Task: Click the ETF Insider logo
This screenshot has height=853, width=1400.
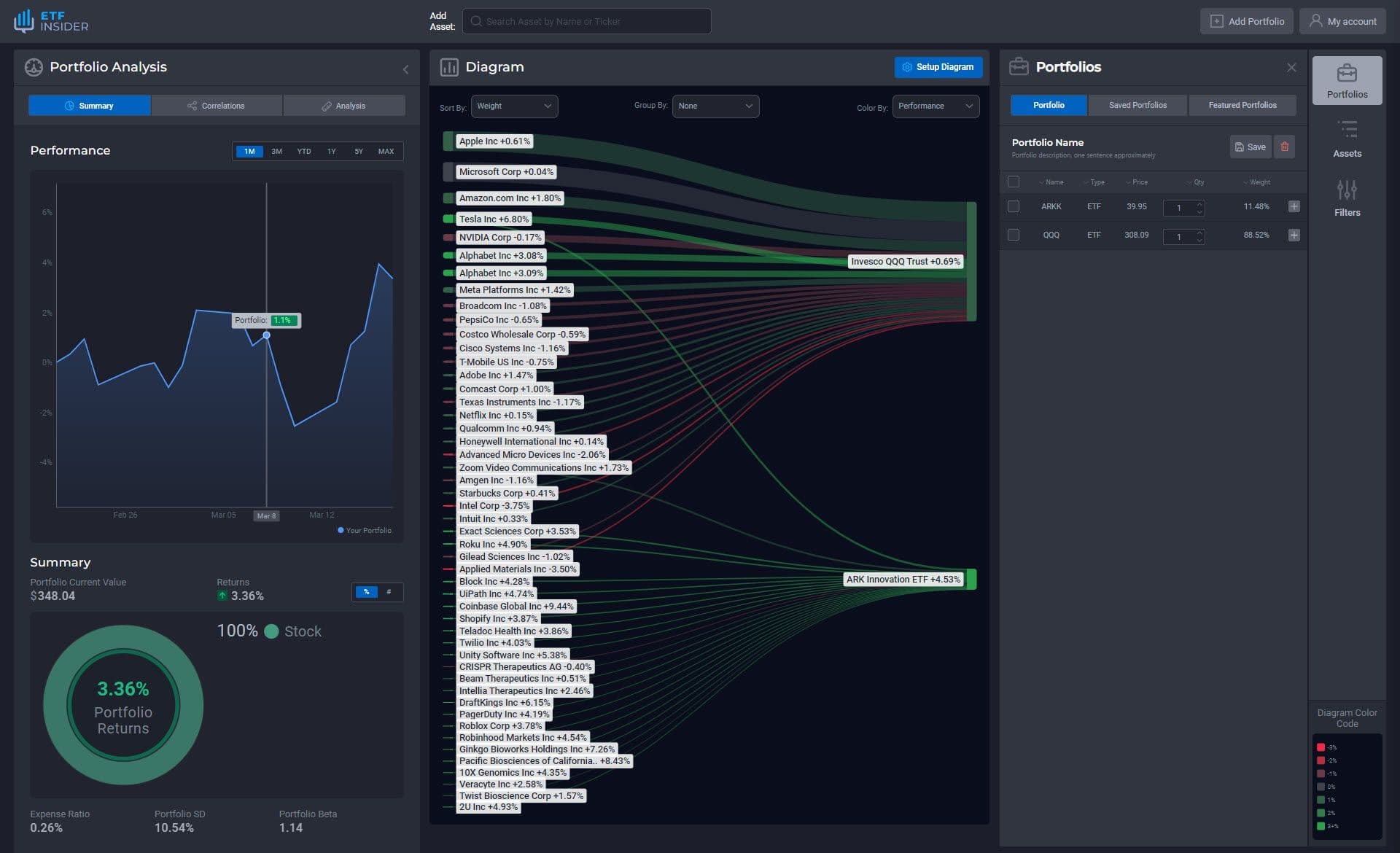Action: (51, 21)
